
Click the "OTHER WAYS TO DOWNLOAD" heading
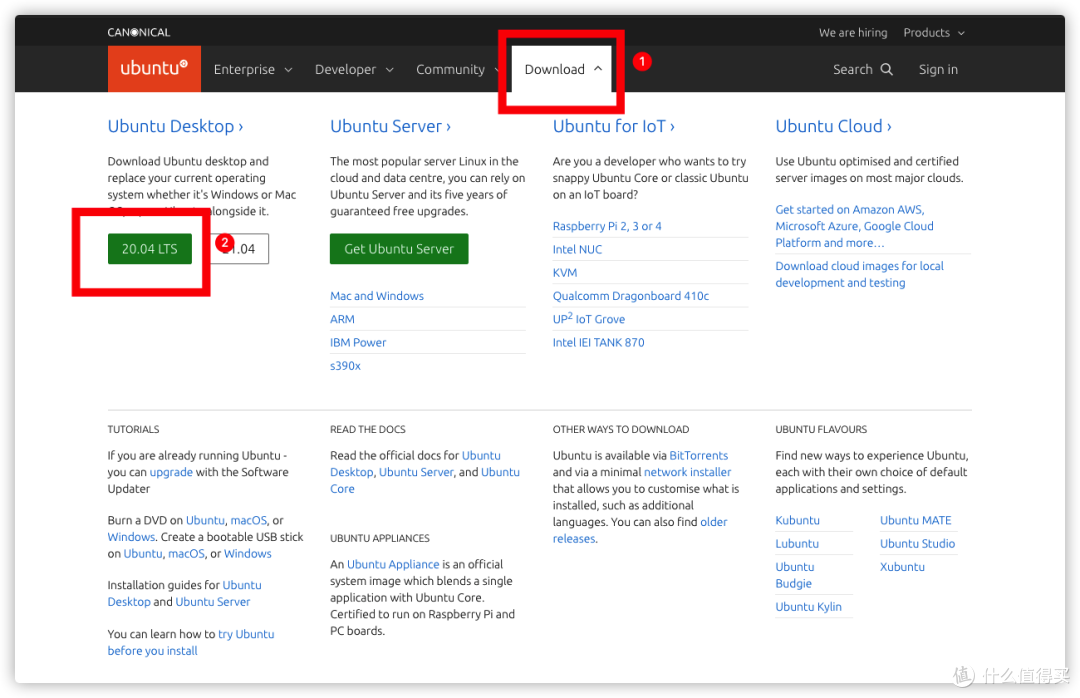(x=621, y=429)
